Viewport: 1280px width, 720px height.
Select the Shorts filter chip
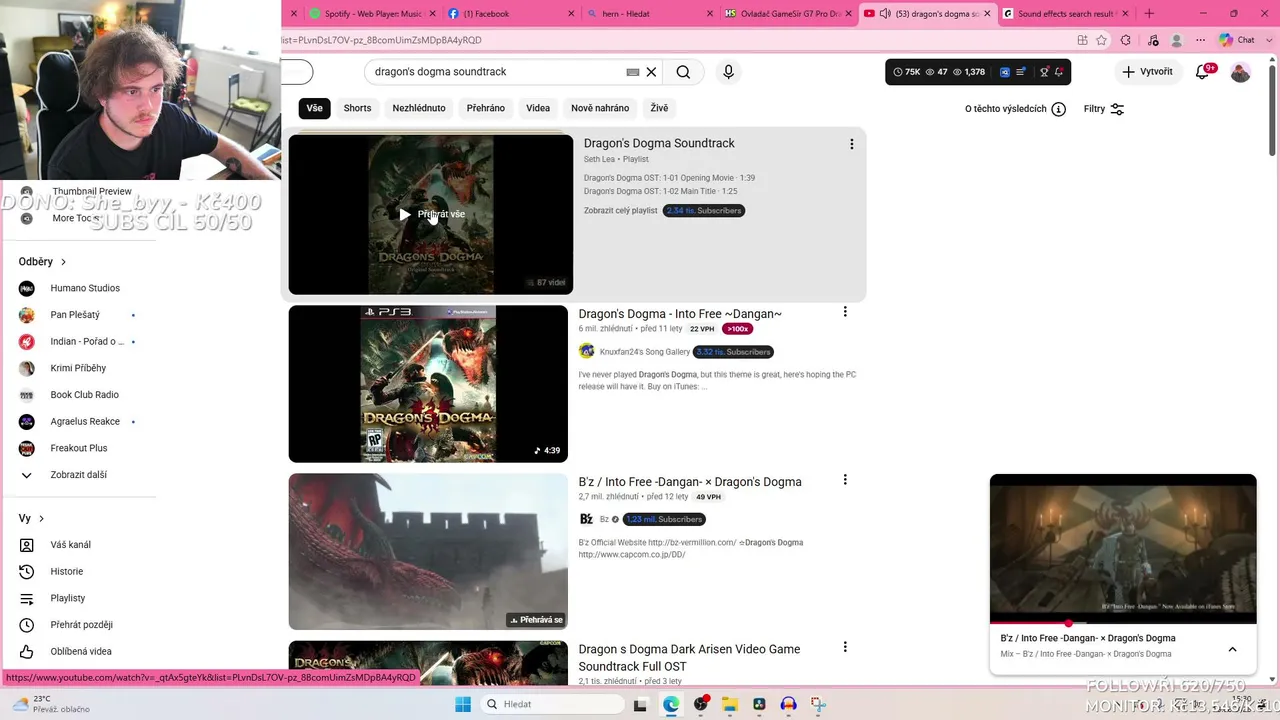pyautogui.click(x=357, y=108)
